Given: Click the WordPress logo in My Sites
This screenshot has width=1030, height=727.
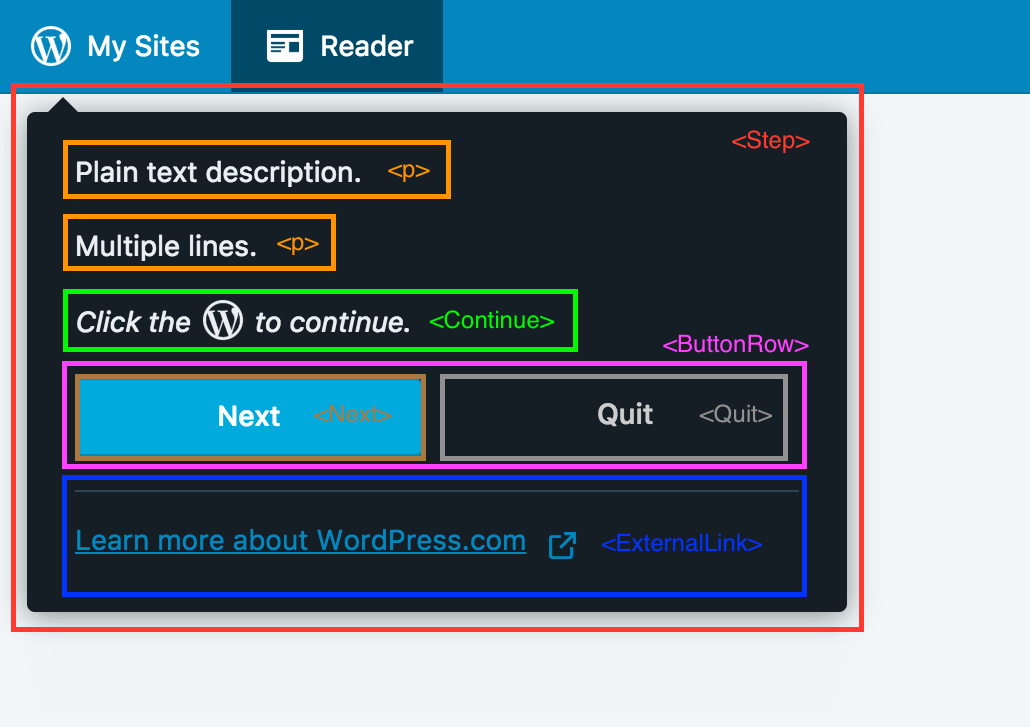Looking at the screenshot, I should 51,46.
